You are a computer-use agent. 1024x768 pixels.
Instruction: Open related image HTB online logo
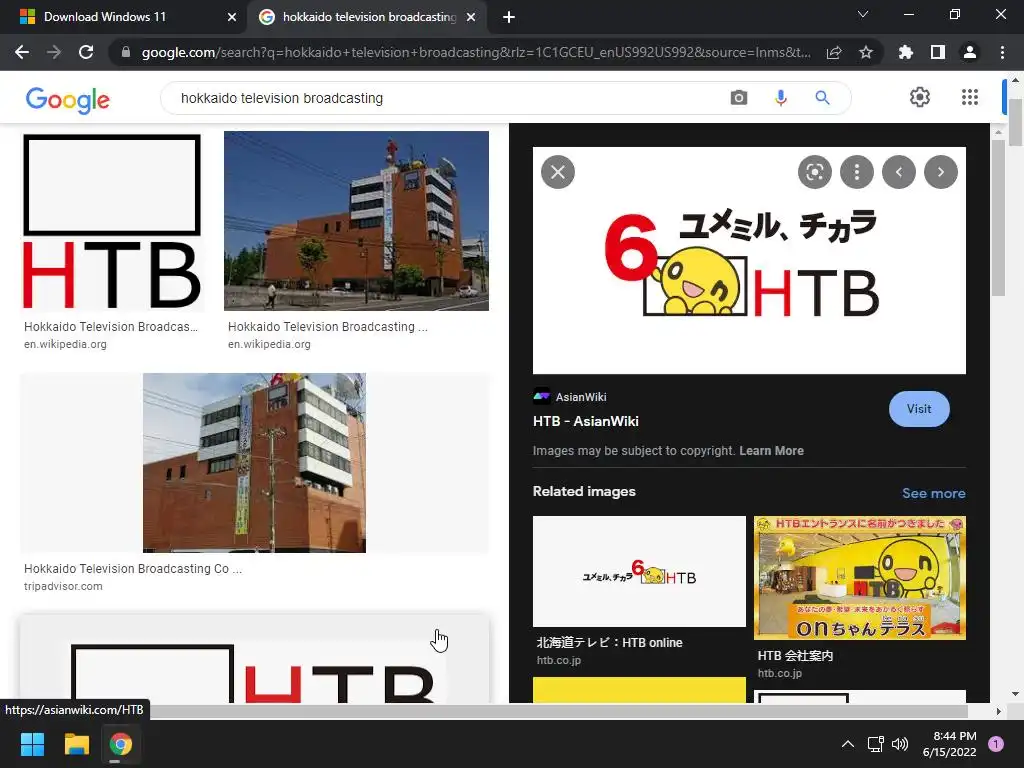point(639,571)
